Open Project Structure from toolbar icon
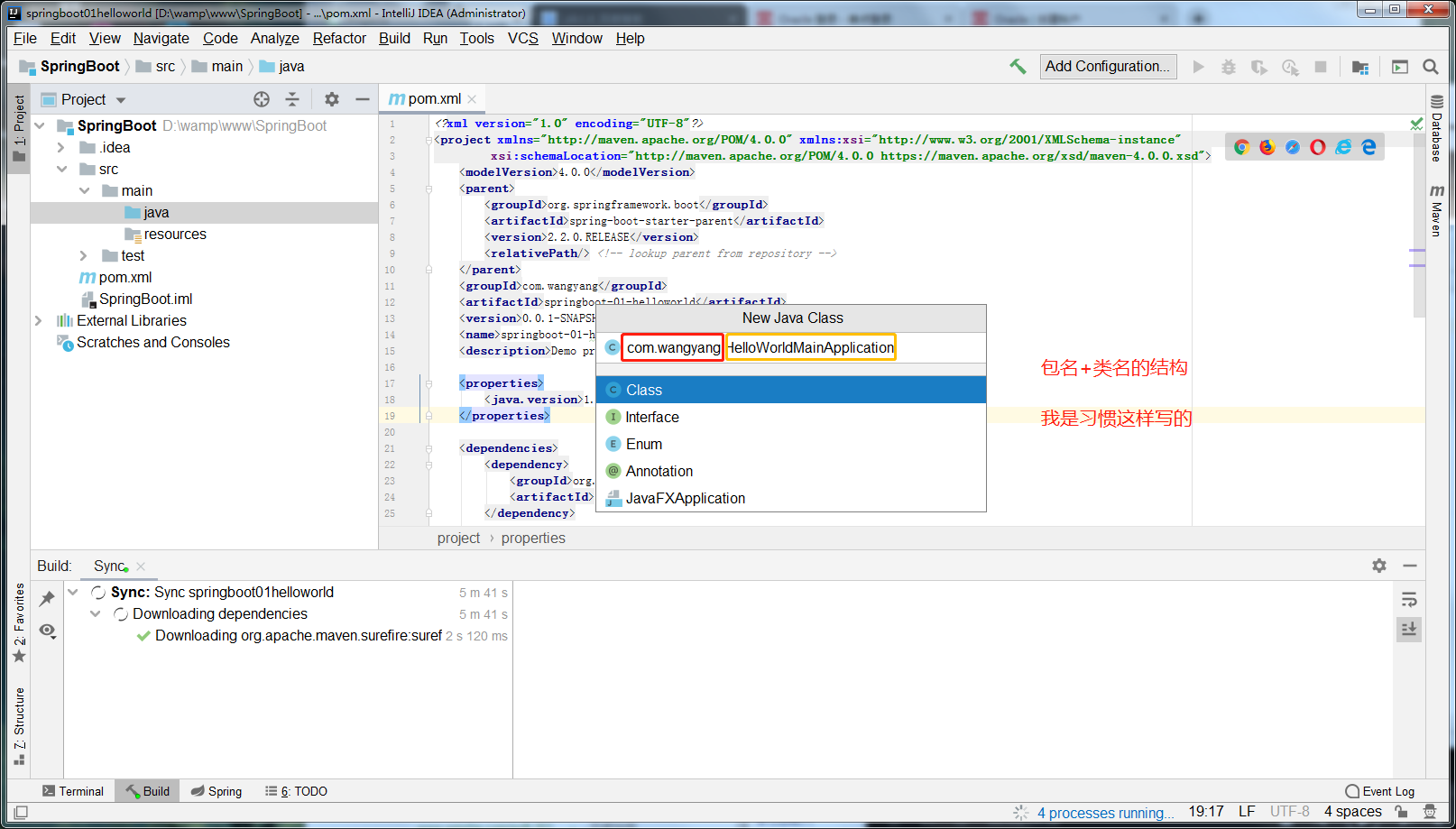This screenshot has height=829, width=1456. tap(1360, 67)
